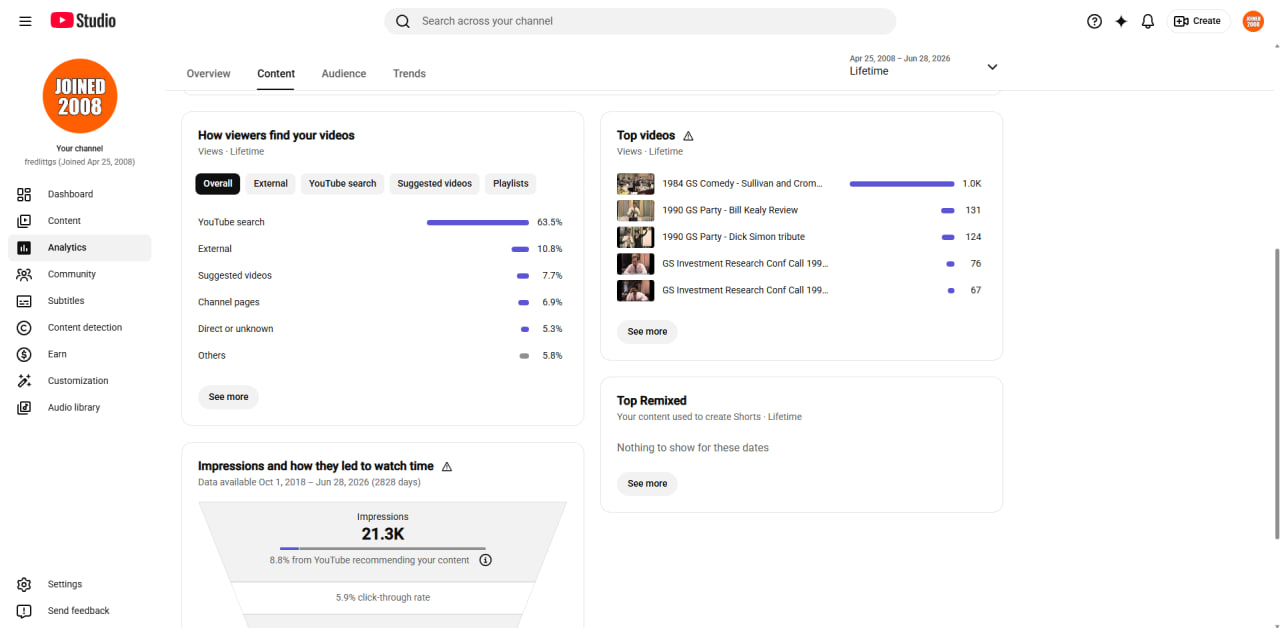This screenshot has height=628, width=1280.
Task: Click the Subtitles sidebar icon
Action: point(24,301)
